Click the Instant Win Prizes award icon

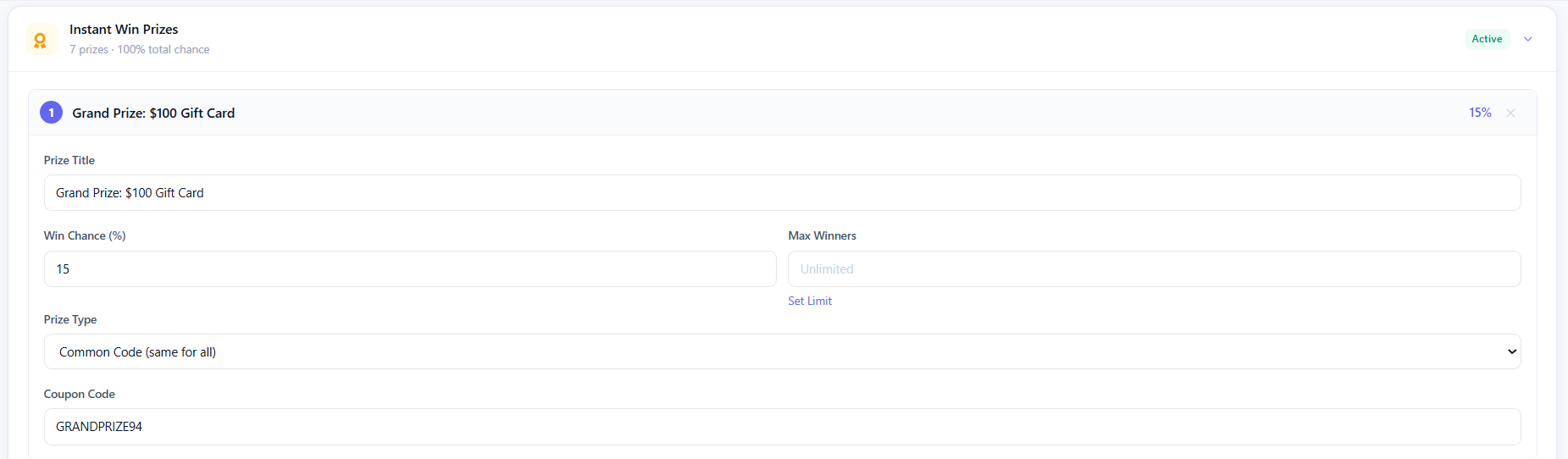(40, 39)
